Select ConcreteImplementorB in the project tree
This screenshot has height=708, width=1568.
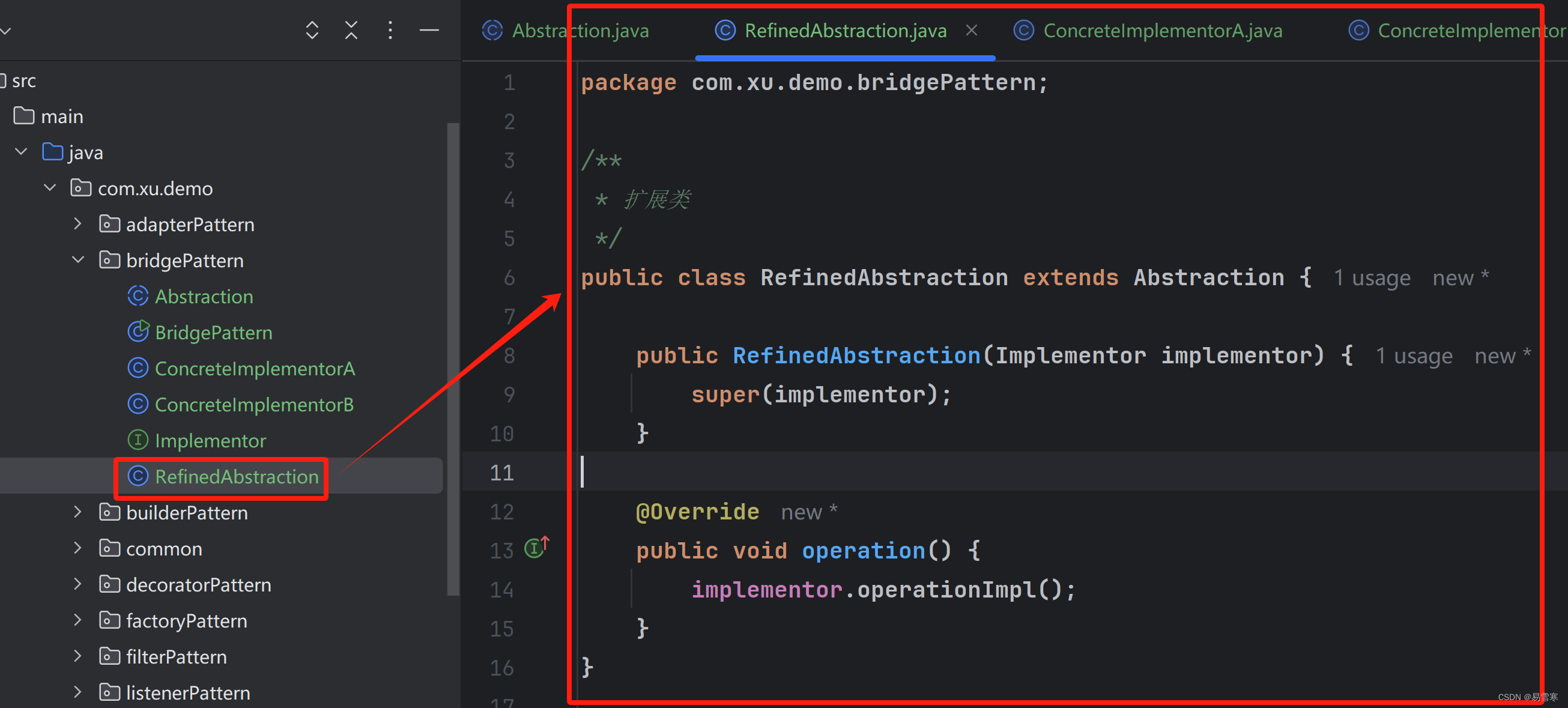pyautogui.click(x=254, y=404)
